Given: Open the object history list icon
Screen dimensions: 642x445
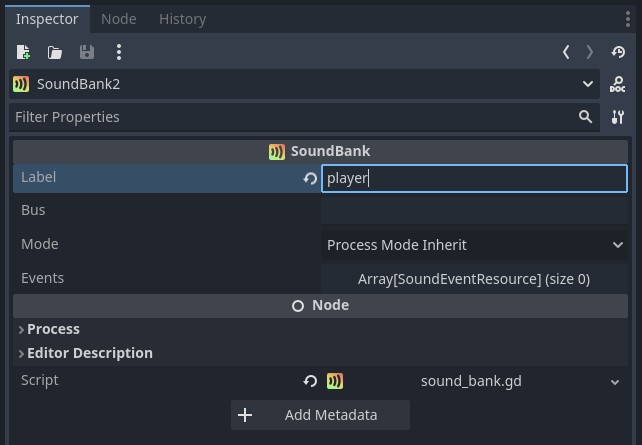Looking at the screenshot, I should click(x=618, y=52).
